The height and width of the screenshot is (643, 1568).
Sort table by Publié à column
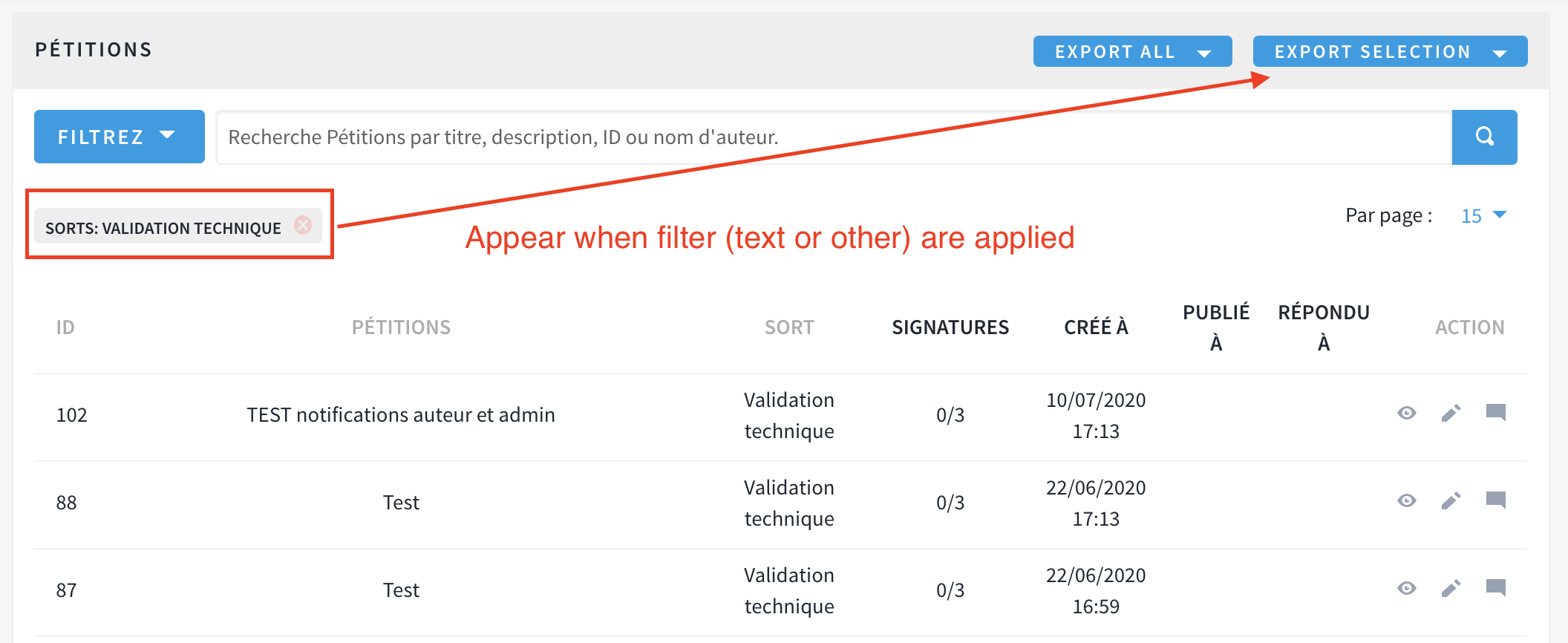tap(1216, 327)
